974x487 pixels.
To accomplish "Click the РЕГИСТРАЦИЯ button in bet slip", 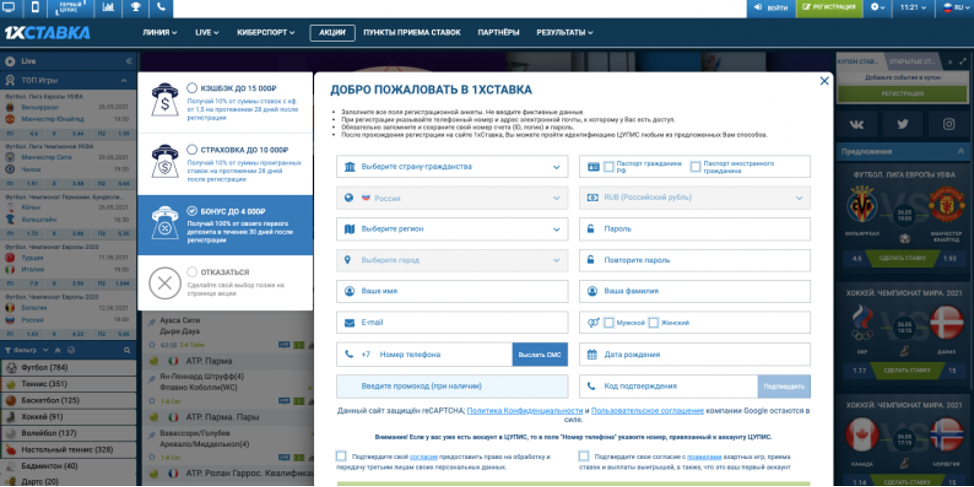I will click(x=902, y=94).
